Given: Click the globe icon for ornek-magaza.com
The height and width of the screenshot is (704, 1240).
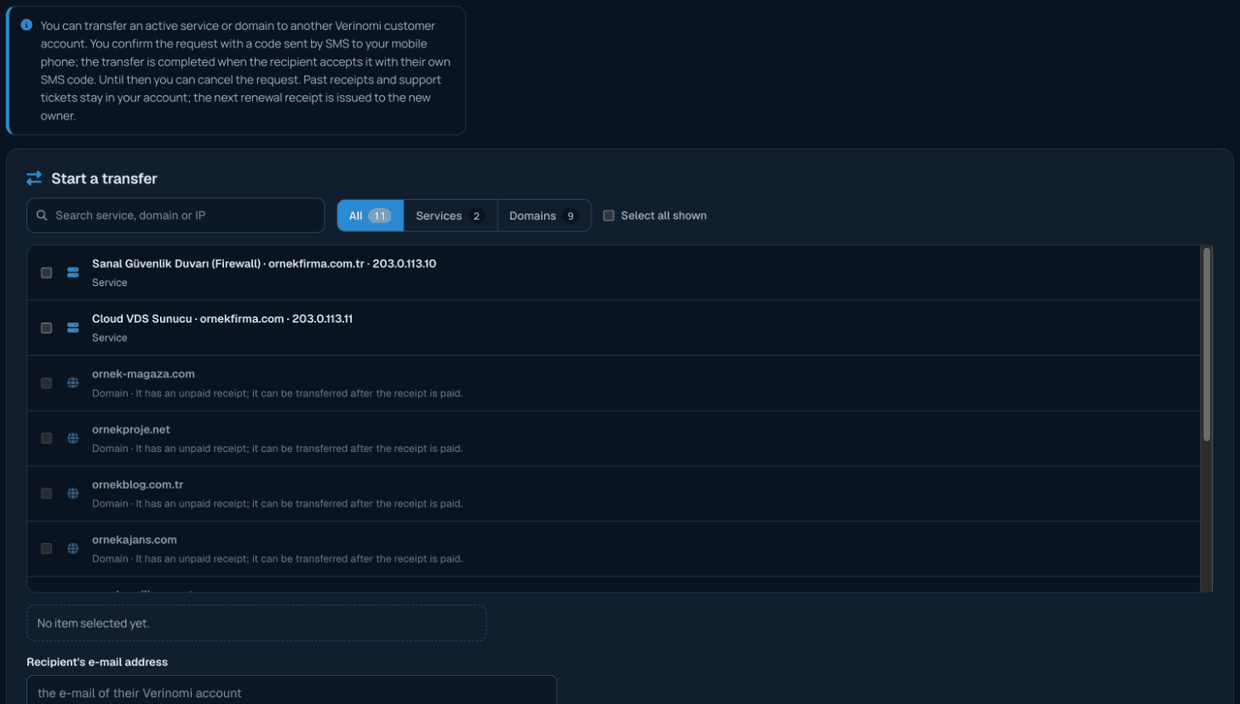Looking at the screenshot, I should (73, 383).
